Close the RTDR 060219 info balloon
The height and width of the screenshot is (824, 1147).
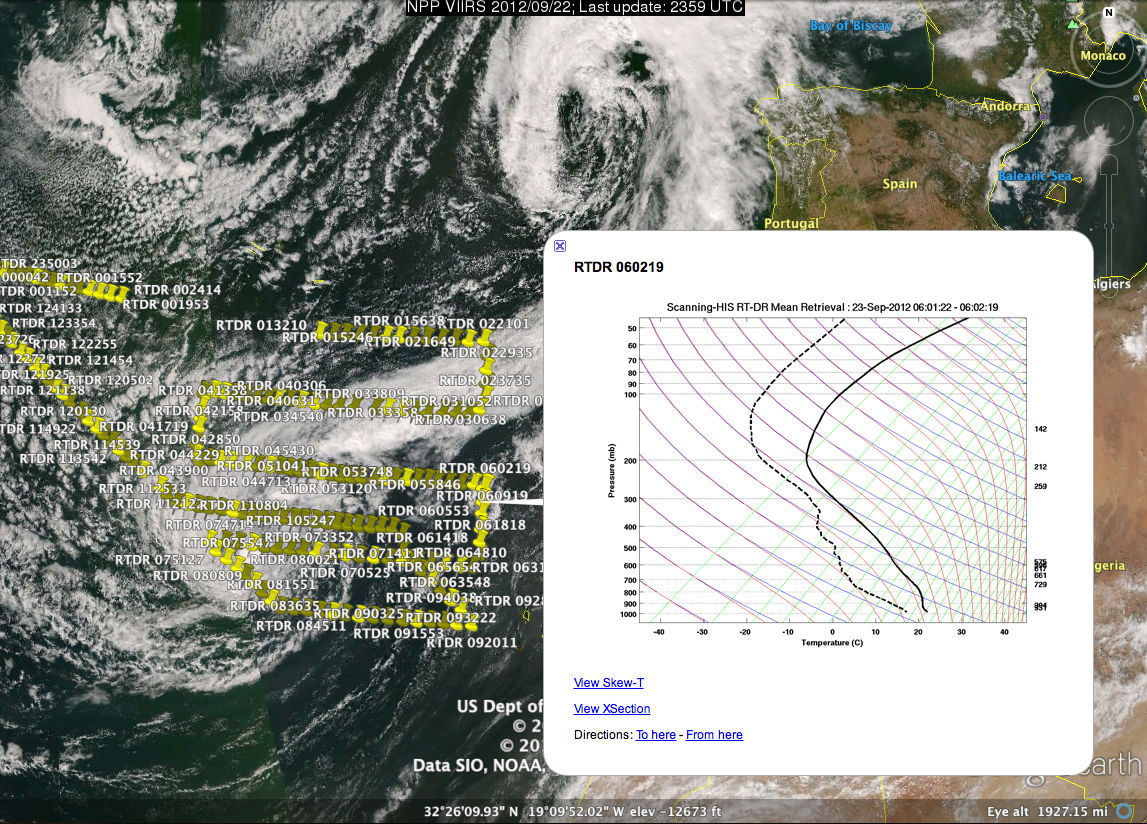coord(560,246)
